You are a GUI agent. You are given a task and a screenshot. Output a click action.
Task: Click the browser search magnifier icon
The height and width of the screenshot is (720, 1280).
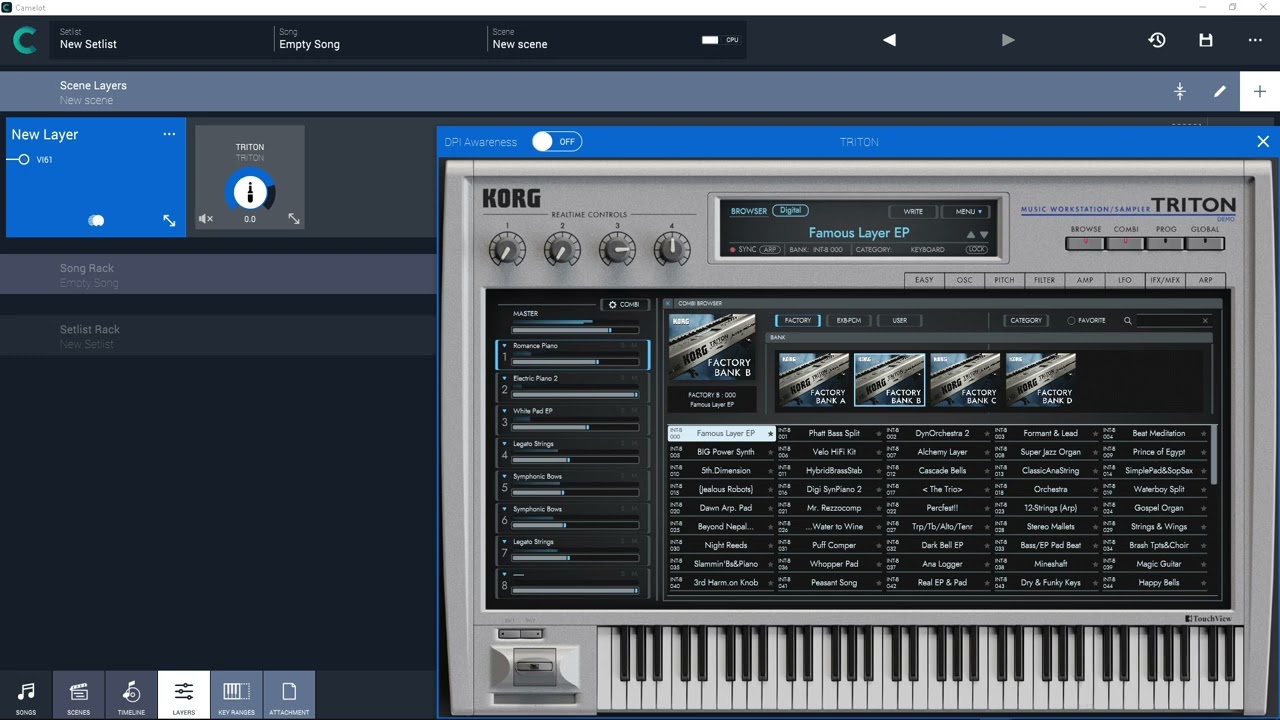click(x=1127, y=321)
